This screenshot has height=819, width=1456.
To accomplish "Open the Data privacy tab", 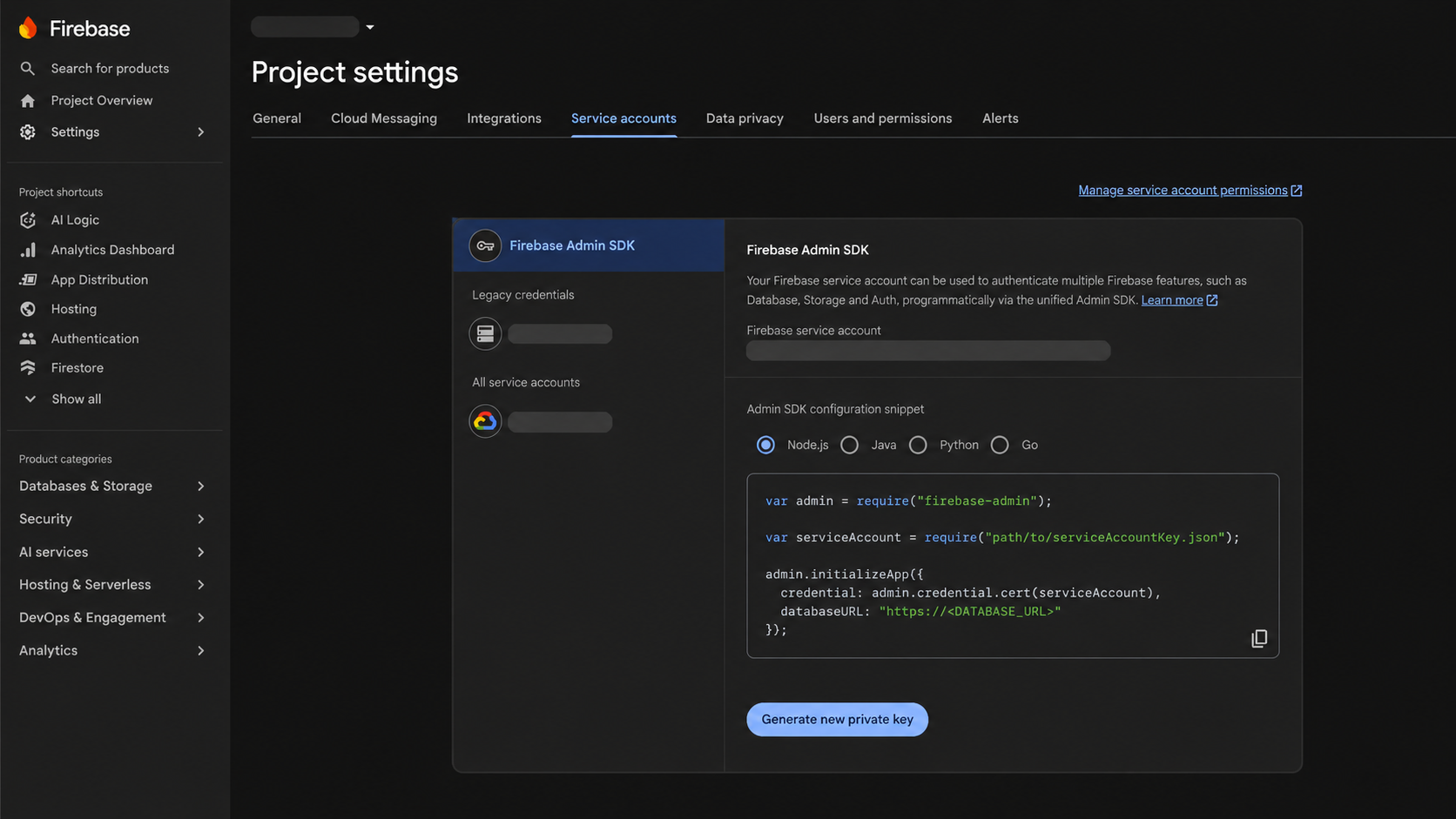I will [x=745, y=118].
